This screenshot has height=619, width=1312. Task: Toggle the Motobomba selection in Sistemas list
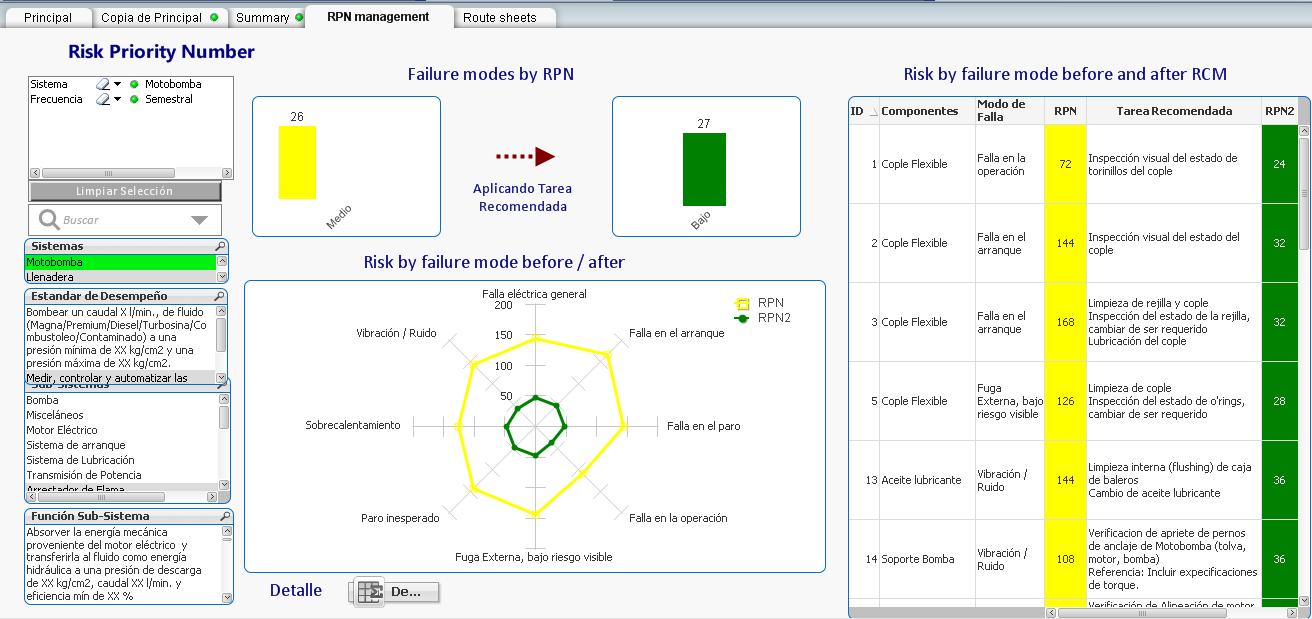pos(120,262)
